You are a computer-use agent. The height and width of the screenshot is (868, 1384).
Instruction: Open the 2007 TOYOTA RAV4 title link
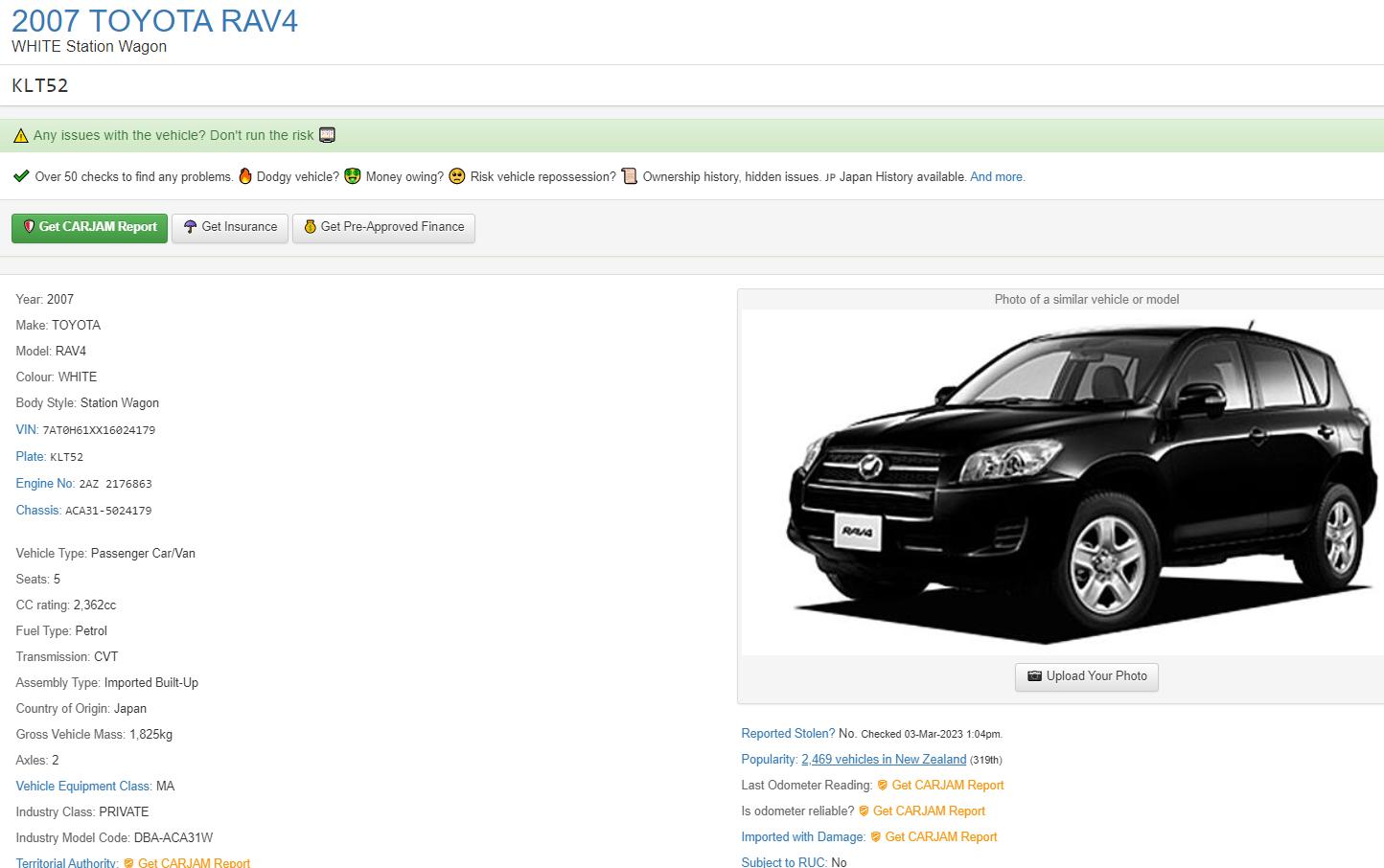pos(155,20)
